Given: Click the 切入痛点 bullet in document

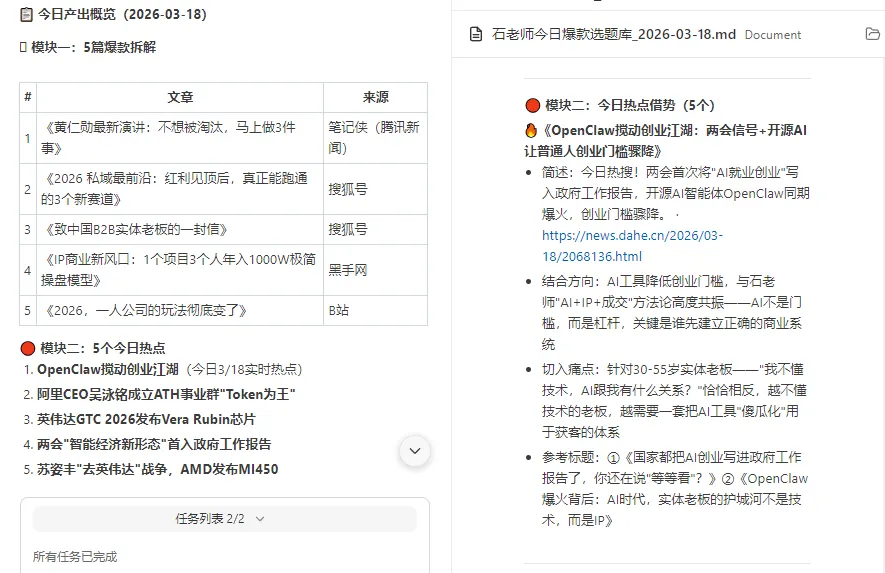Looking at the screenshot, I should click(674, 401).
